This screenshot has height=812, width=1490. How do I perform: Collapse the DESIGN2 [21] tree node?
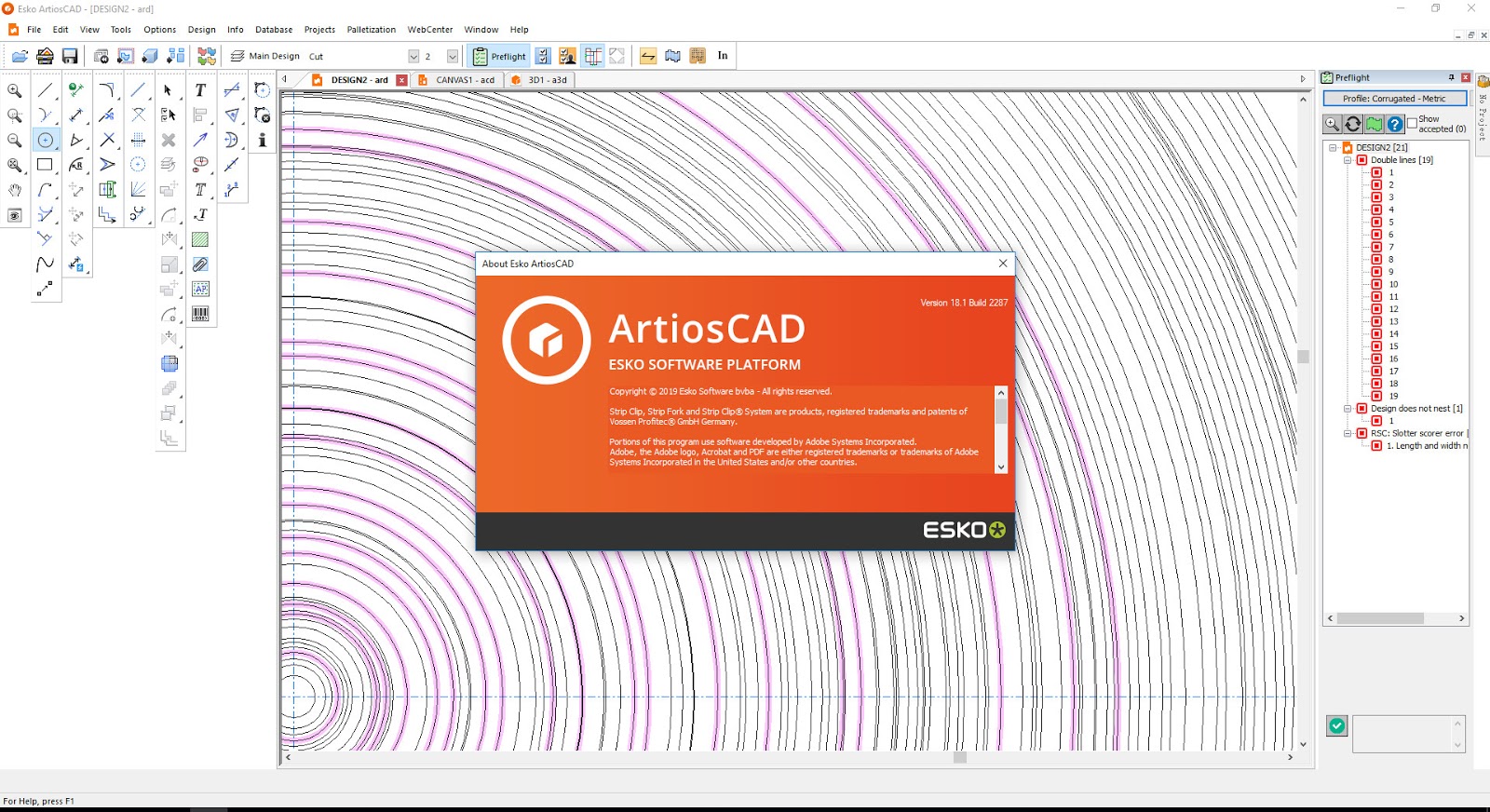(1333, 147)
